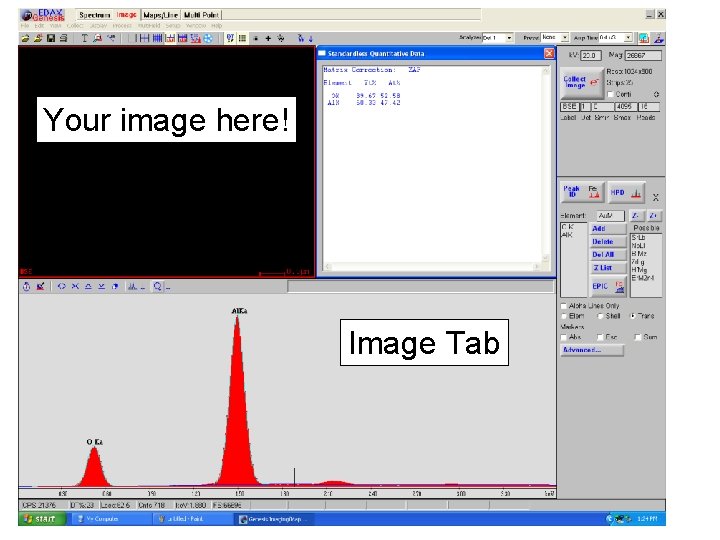Click the snowflake-like blue circle toolbar icon
The image size is (720, 540).
[208, 39]
